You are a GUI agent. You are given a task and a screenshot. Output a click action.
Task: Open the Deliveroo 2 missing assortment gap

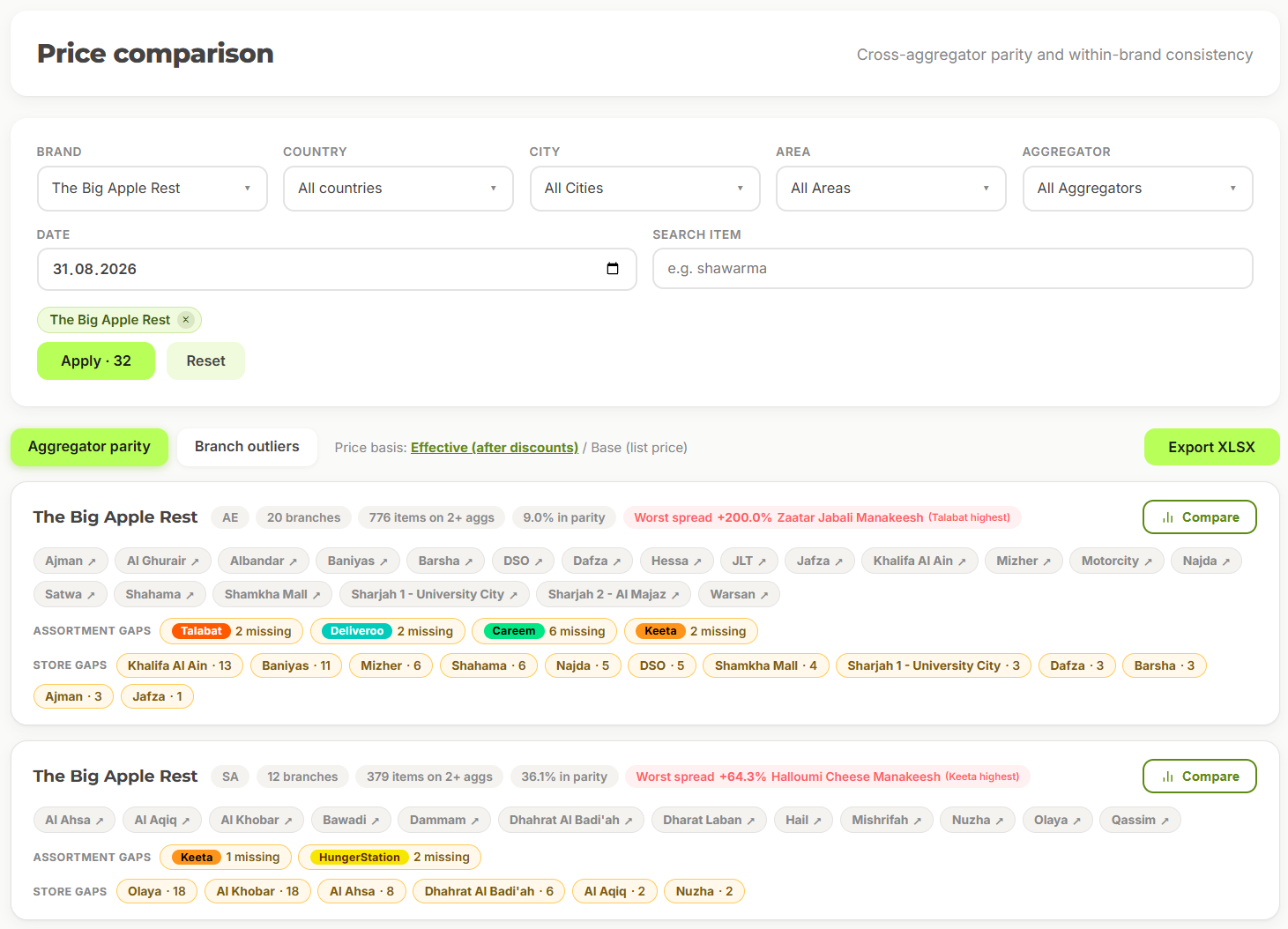tap(388, 631)
